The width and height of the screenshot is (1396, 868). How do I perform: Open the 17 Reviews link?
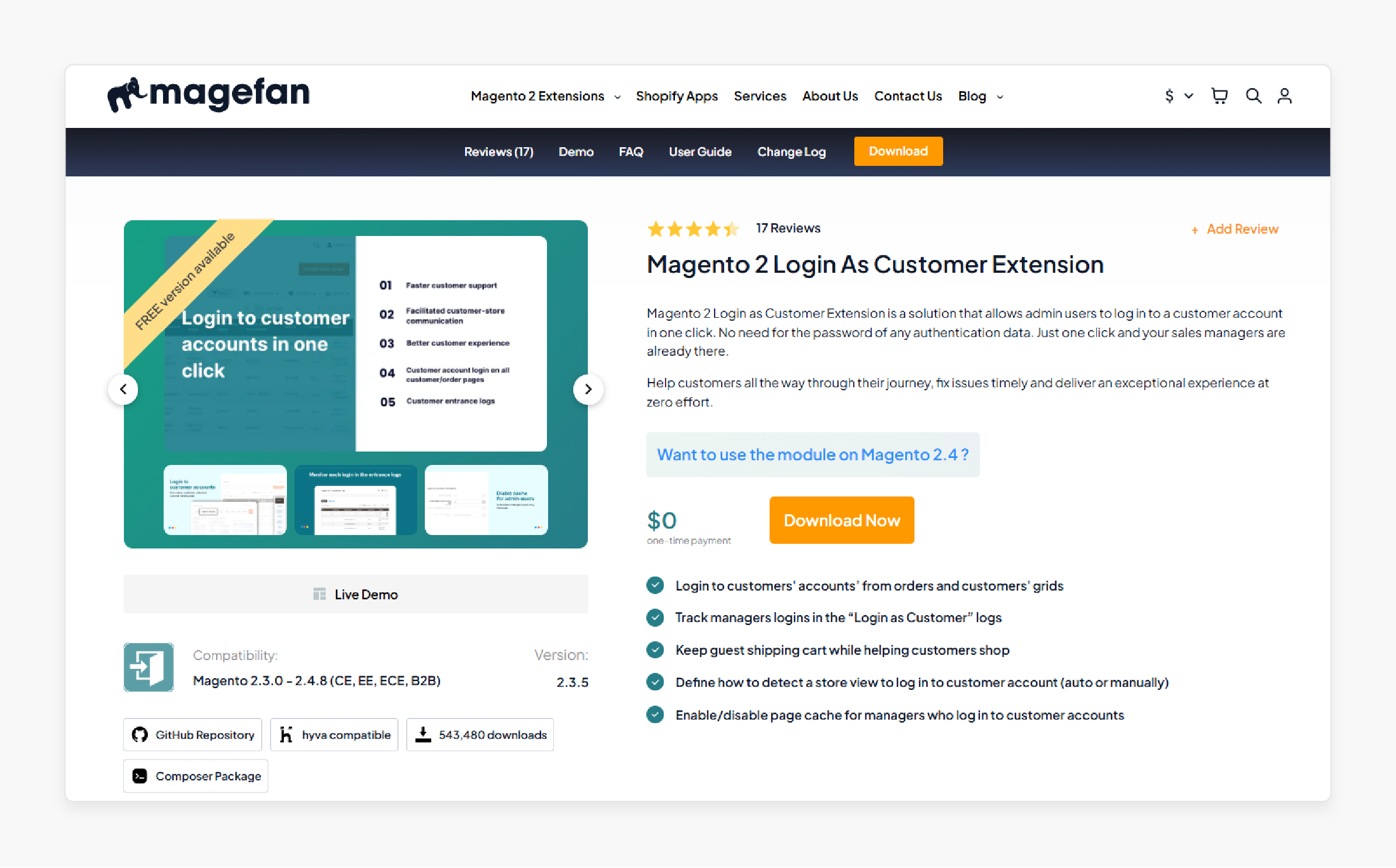(x=788, y=228)
